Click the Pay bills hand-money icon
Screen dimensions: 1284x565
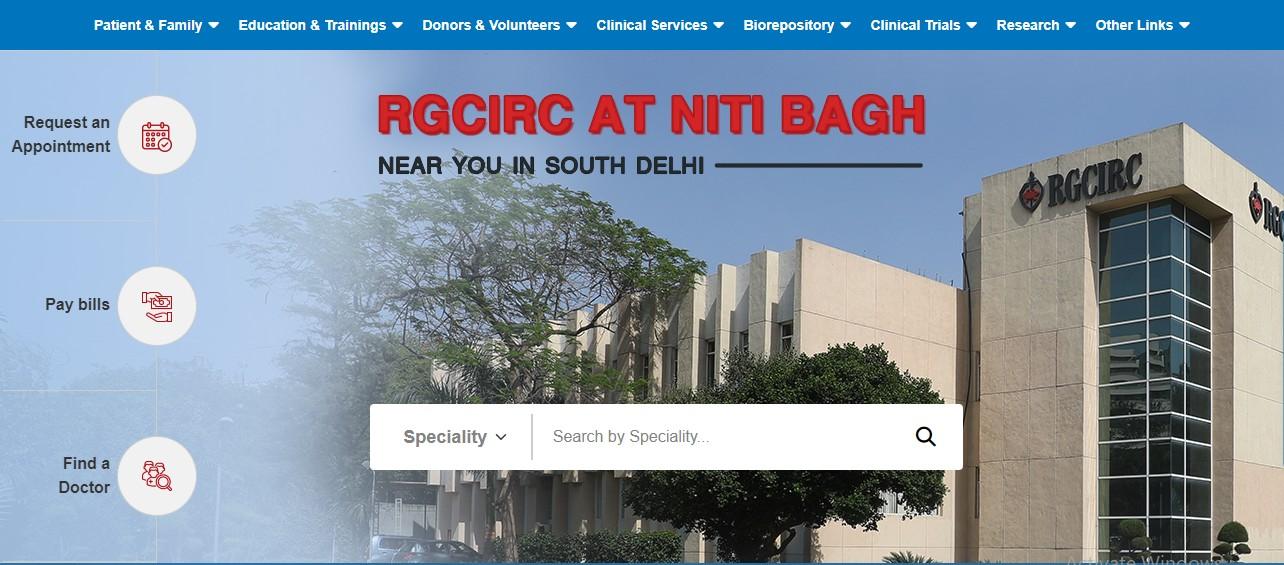point(157,306)
